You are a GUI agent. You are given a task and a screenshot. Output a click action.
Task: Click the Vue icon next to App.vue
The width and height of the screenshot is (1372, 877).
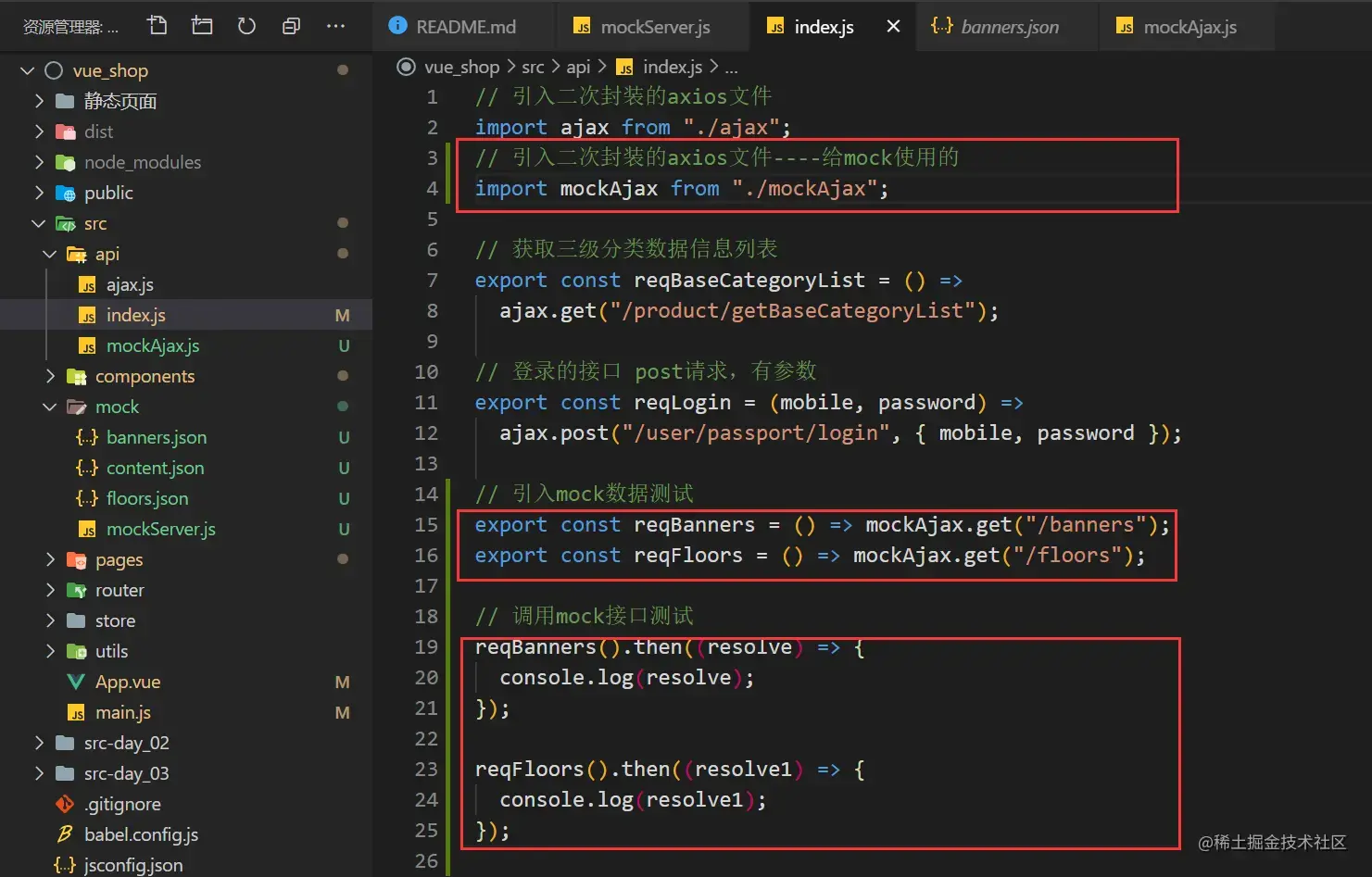76,682
